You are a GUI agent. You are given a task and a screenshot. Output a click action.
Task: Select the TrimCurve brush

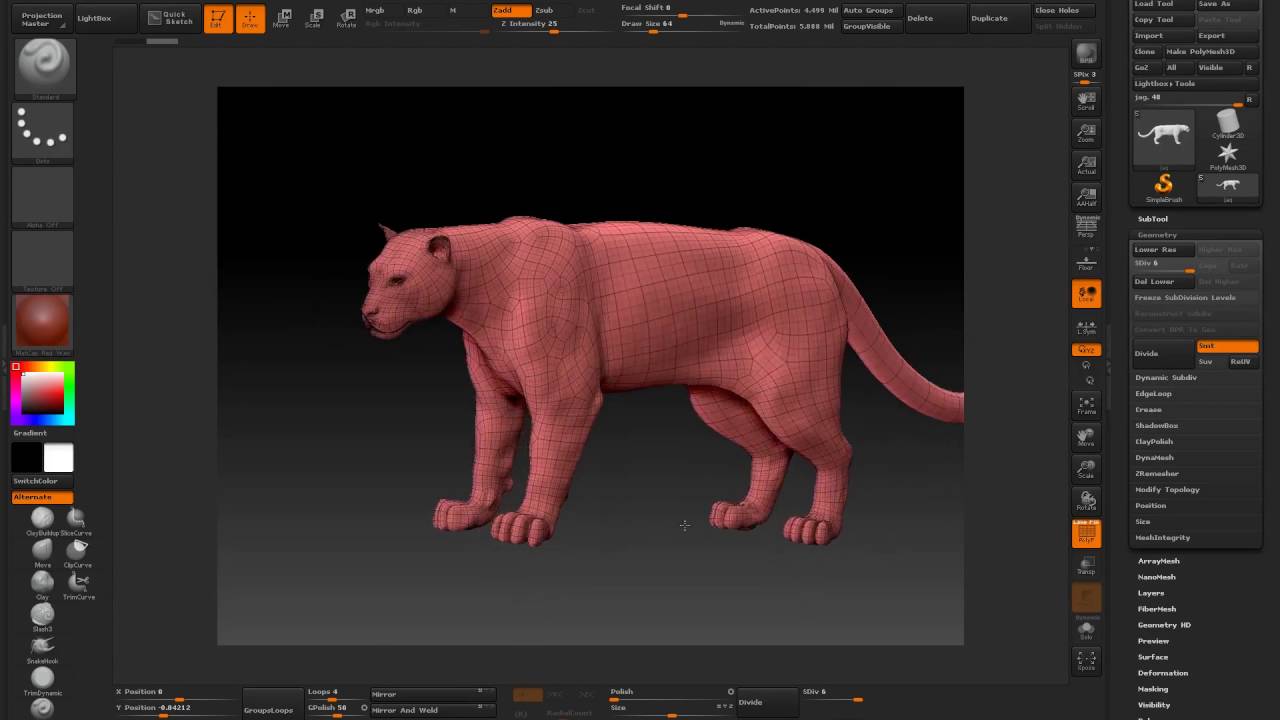pyautogui.click(x=78, y=585)
